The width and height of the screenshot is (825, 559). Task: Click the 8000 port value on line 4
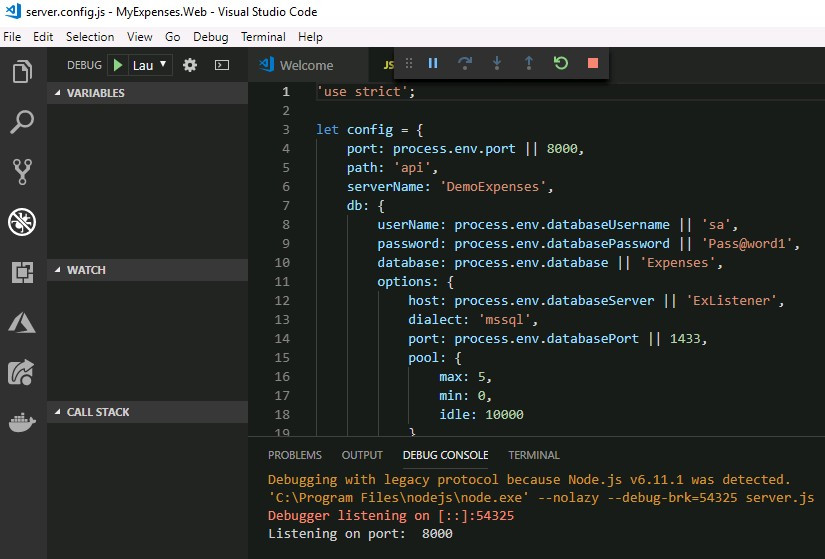click(562, 148)
